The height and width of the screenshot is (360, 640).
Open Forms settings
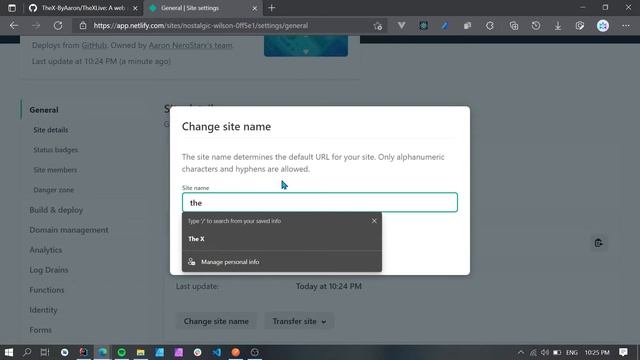pos(40,330)
